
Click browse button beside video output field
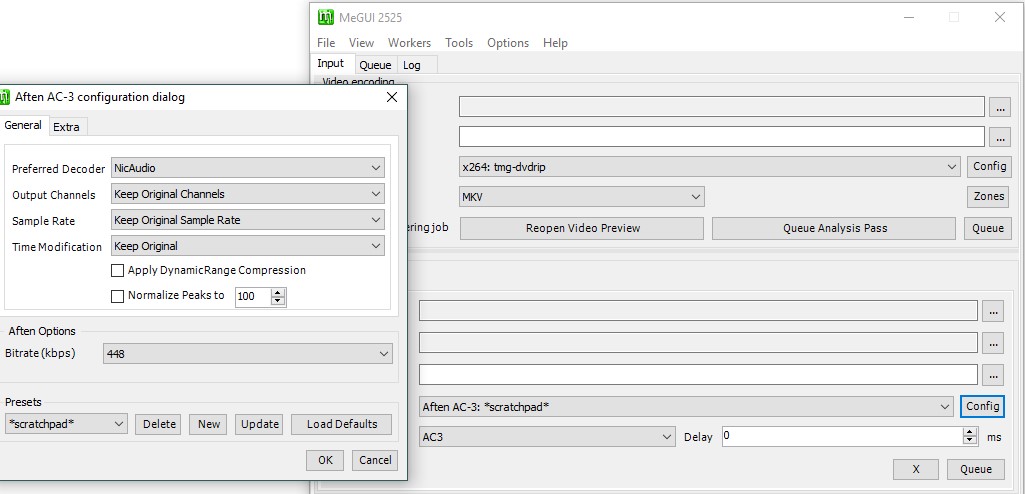[999, 137]
